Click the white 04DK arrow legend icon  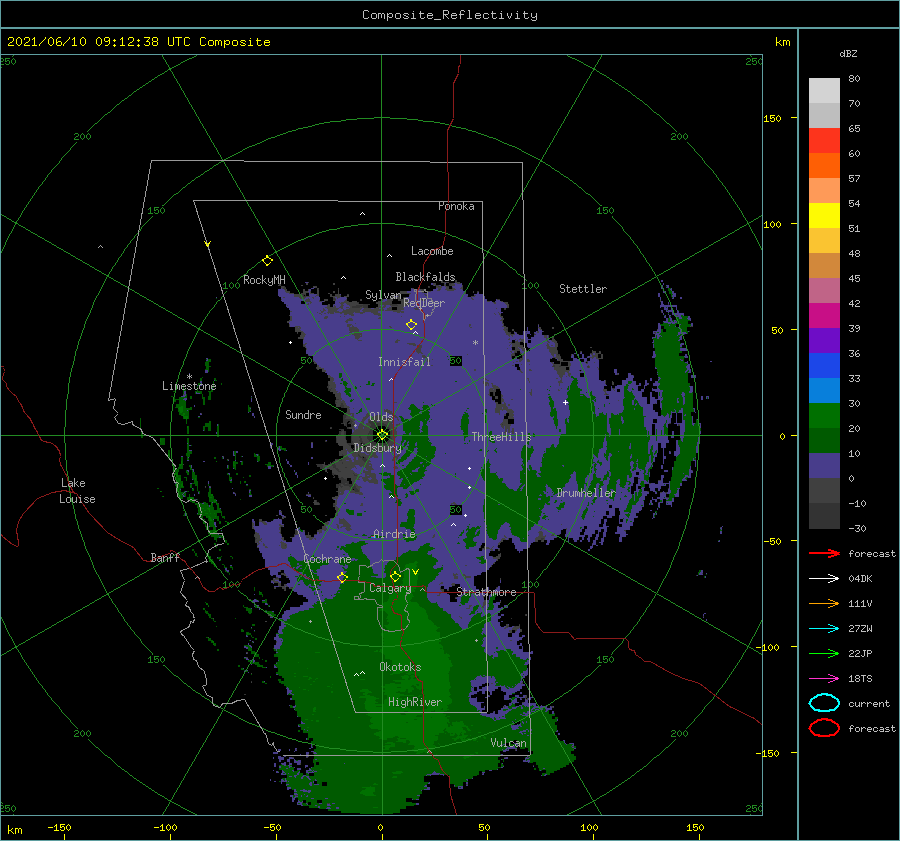tap(824, 578)
